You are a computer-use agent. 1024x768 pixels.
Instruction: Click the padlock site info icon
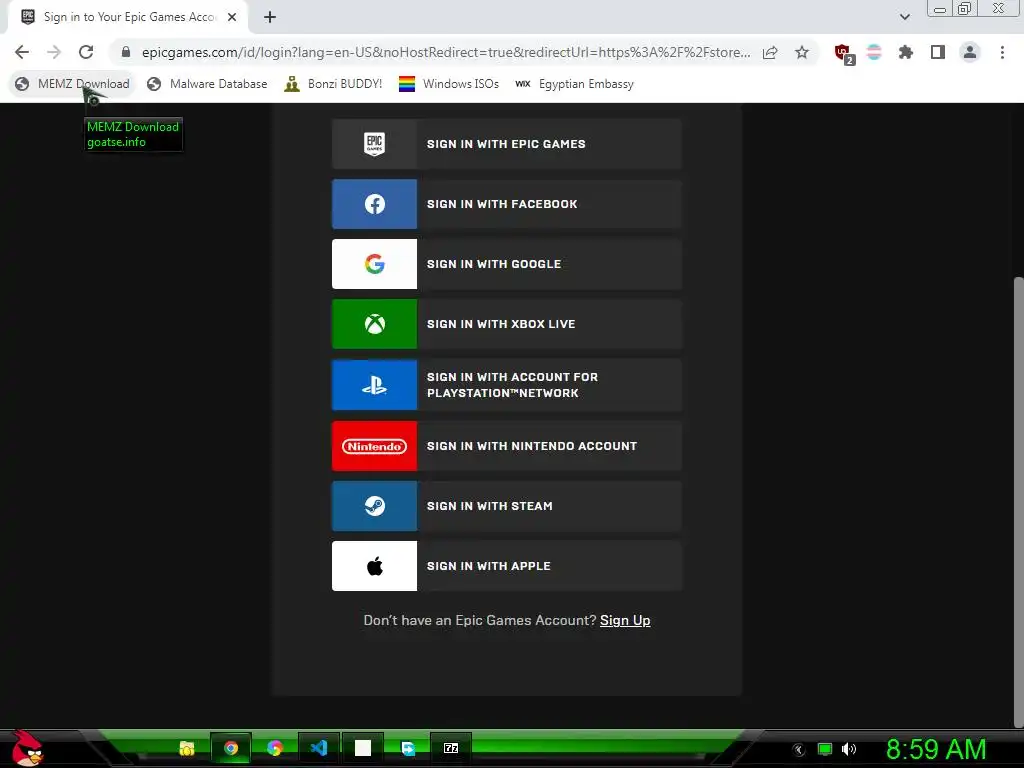click(x=126, y=52)
